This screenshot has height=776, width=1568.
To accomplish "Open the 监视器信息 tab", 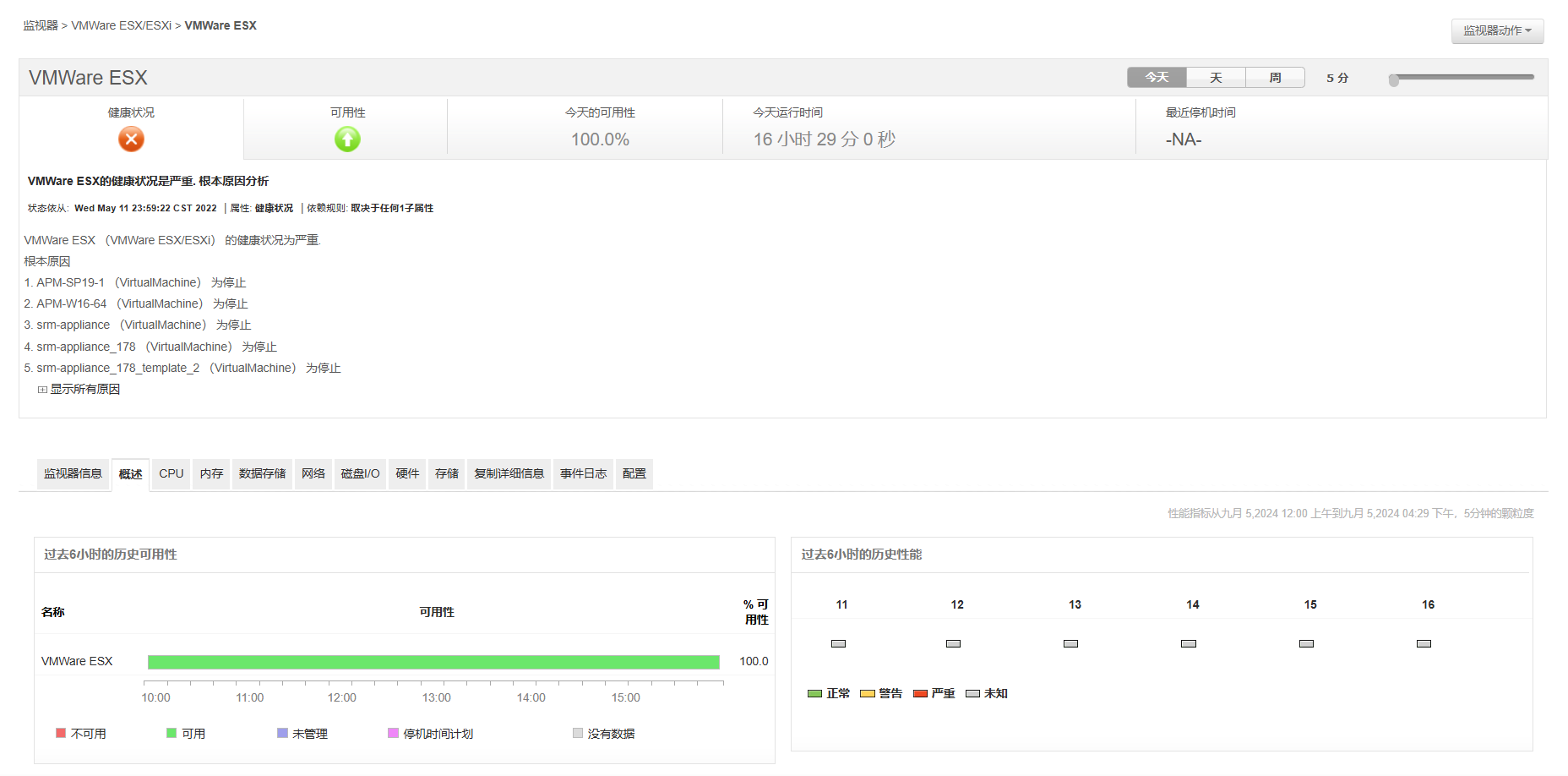I will coord(73,473).
